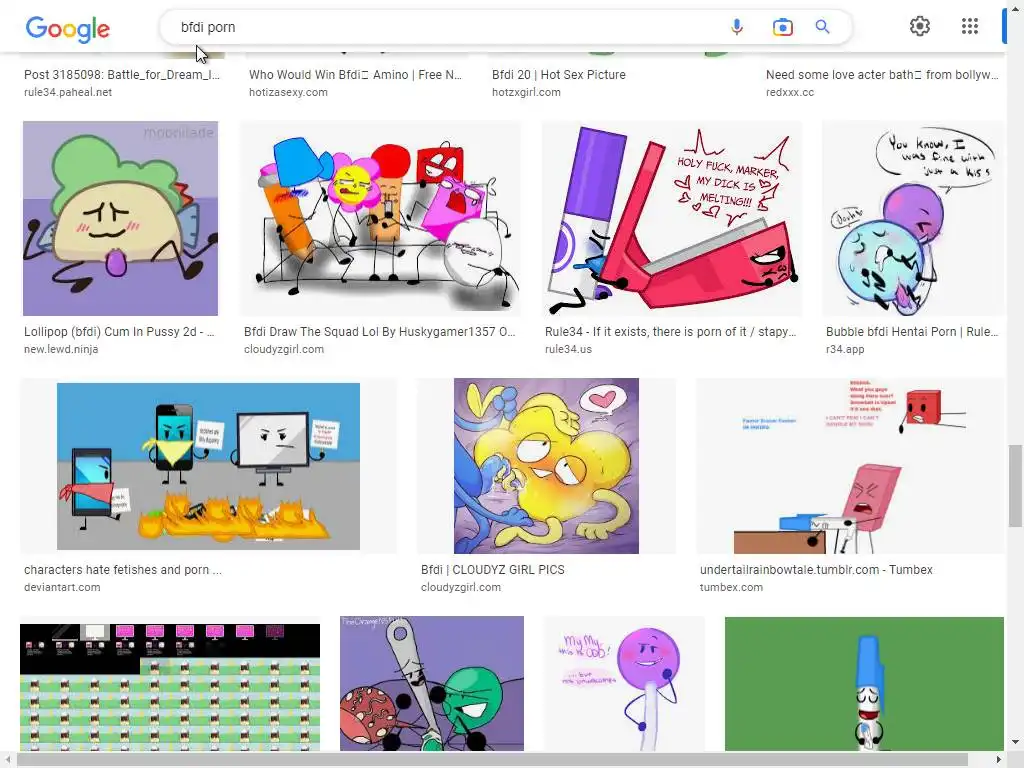Click cloudyzgirl.com under Draw The Squad
Image resolution: width=1024 pixels, height=768 pixels.
(283, 349)
